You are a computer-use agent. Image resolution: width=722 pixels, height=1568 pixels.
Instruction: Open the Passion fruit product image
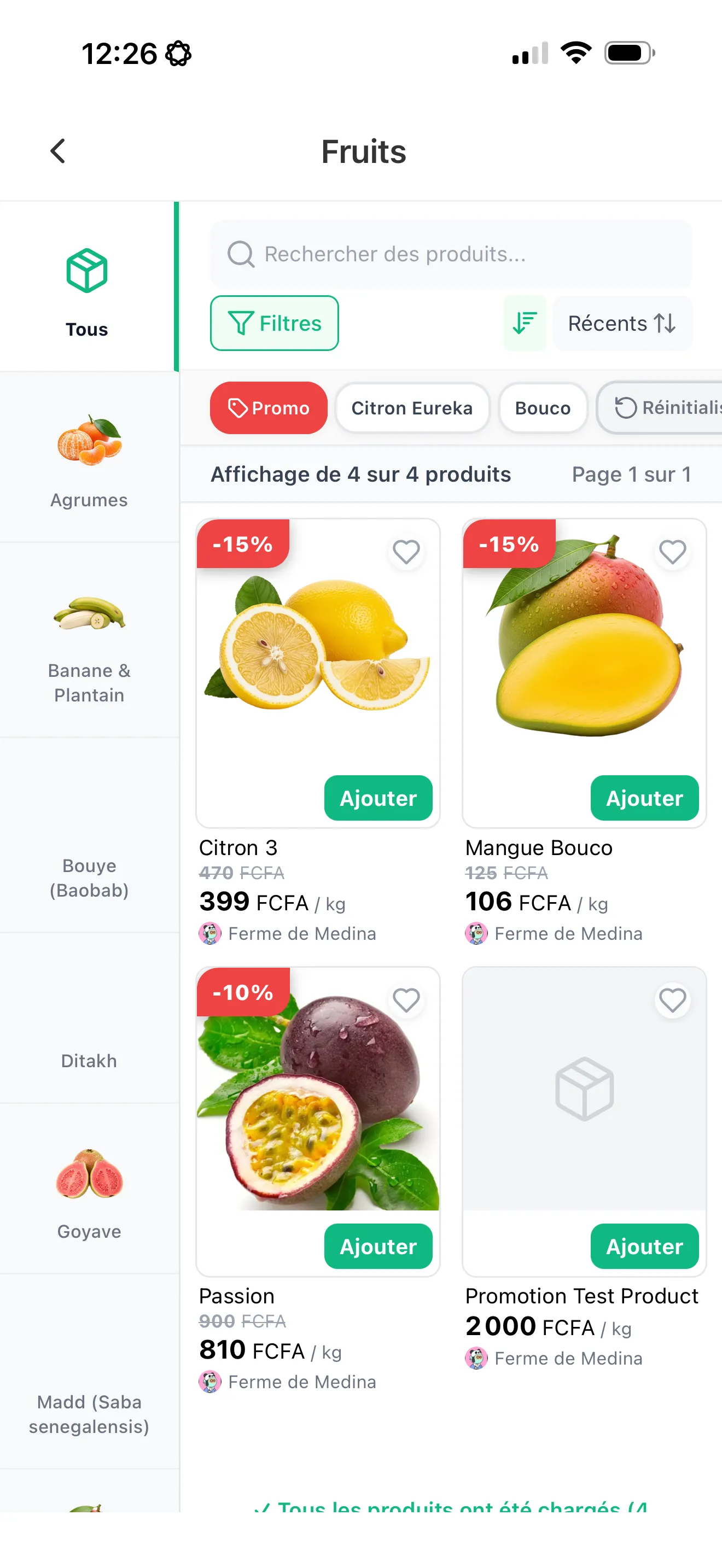pyautogui.click(x=317, y=1090)
